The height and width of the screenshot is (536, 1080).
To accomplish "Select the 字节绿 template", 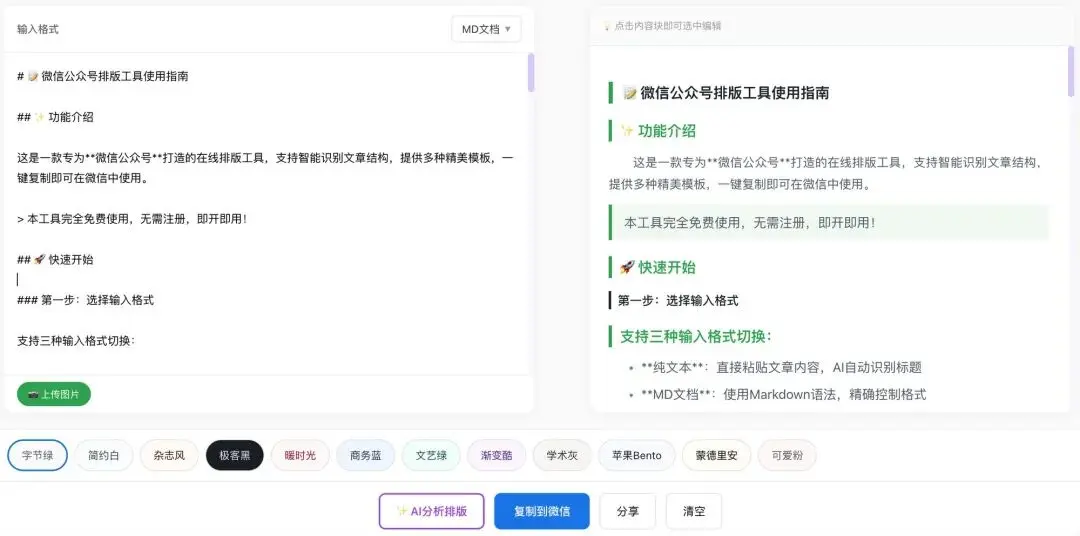I will coord(37,455).
